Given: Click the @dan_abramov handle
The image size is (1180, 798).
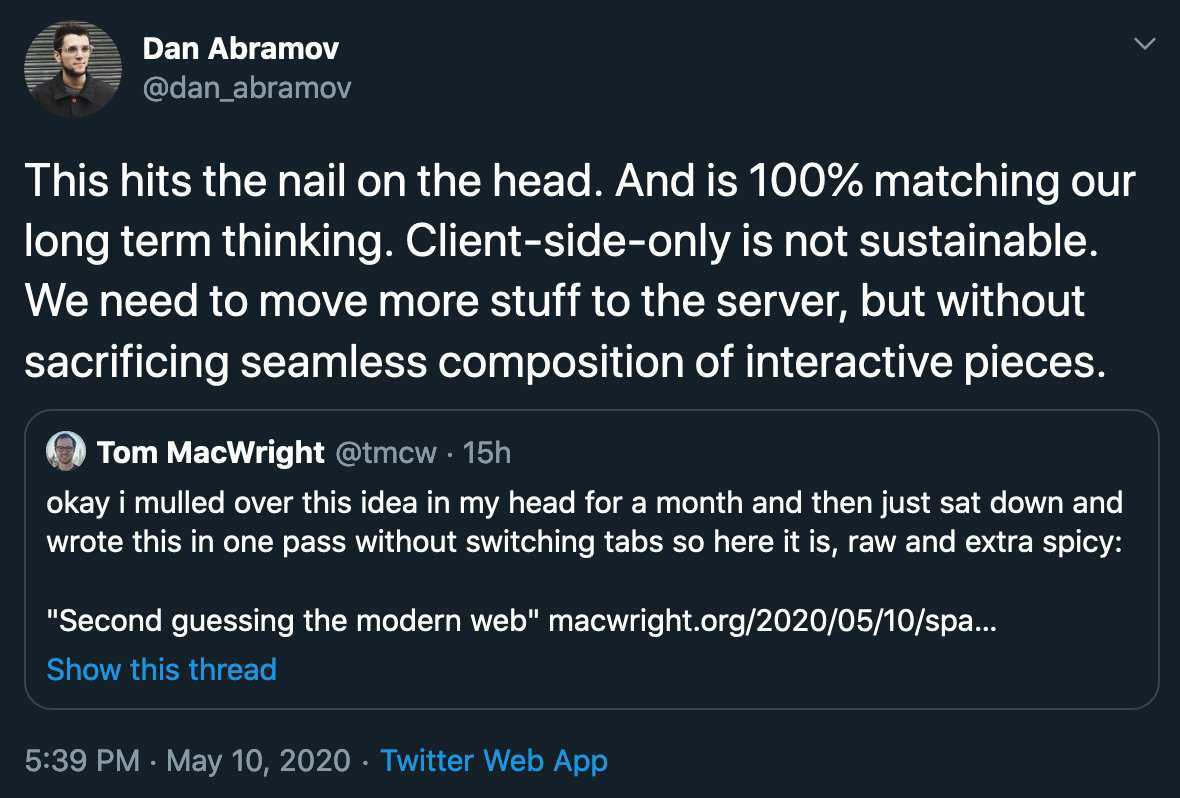Looking at the screenshot, I should 247,89.
